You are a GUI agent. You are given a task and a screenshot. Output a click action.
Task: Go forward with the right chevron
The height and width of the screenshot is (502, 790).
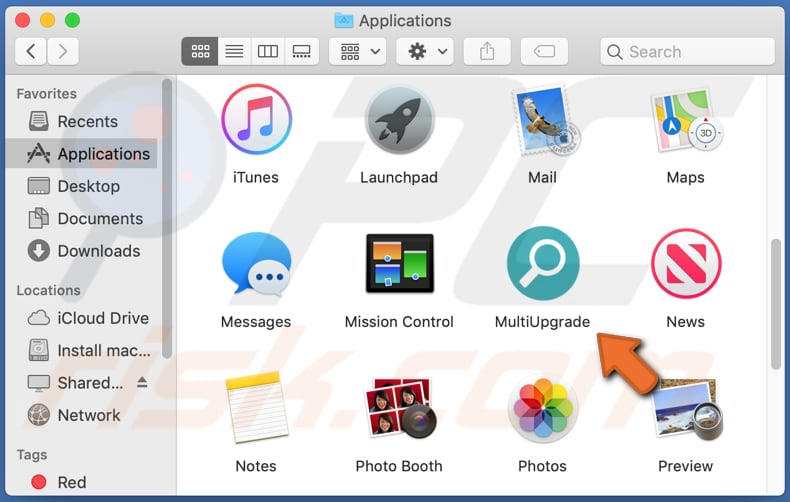(x=63, y=51)
